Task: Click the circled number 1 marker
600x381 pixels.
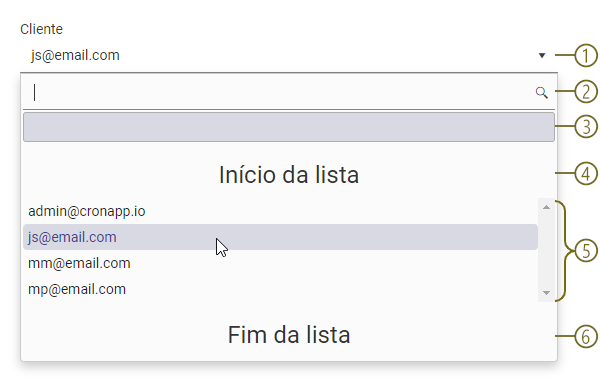Action: point(586,55)
